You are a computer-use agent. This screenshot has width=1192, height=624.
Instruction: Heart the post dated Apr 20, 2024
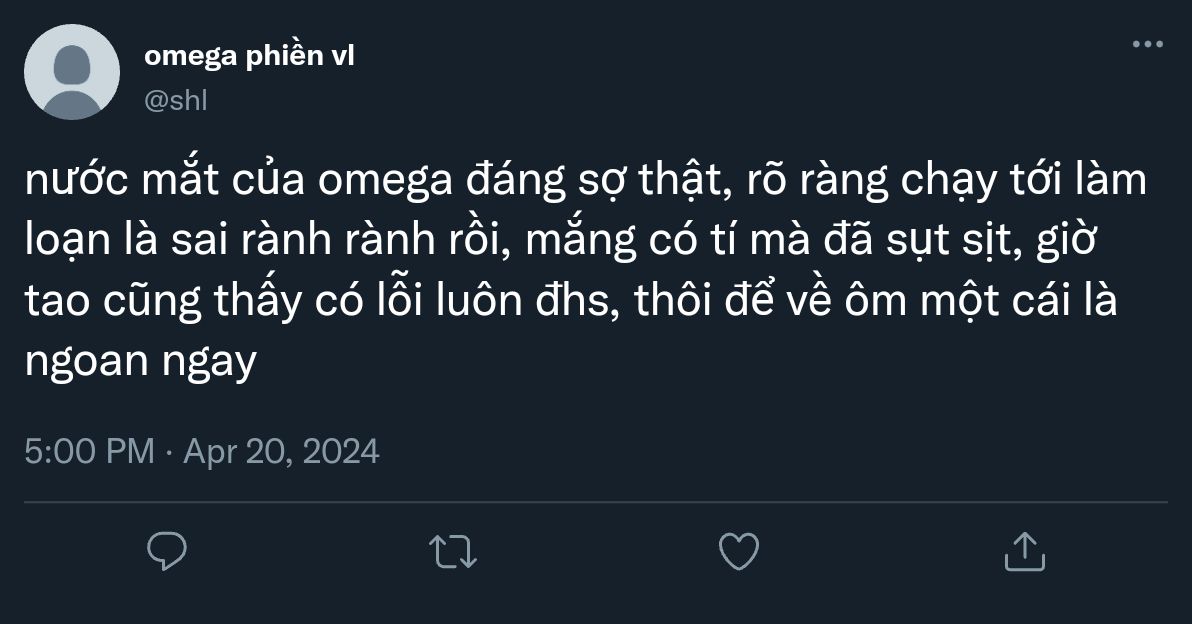pyautogui.click(x=739, y=551)
